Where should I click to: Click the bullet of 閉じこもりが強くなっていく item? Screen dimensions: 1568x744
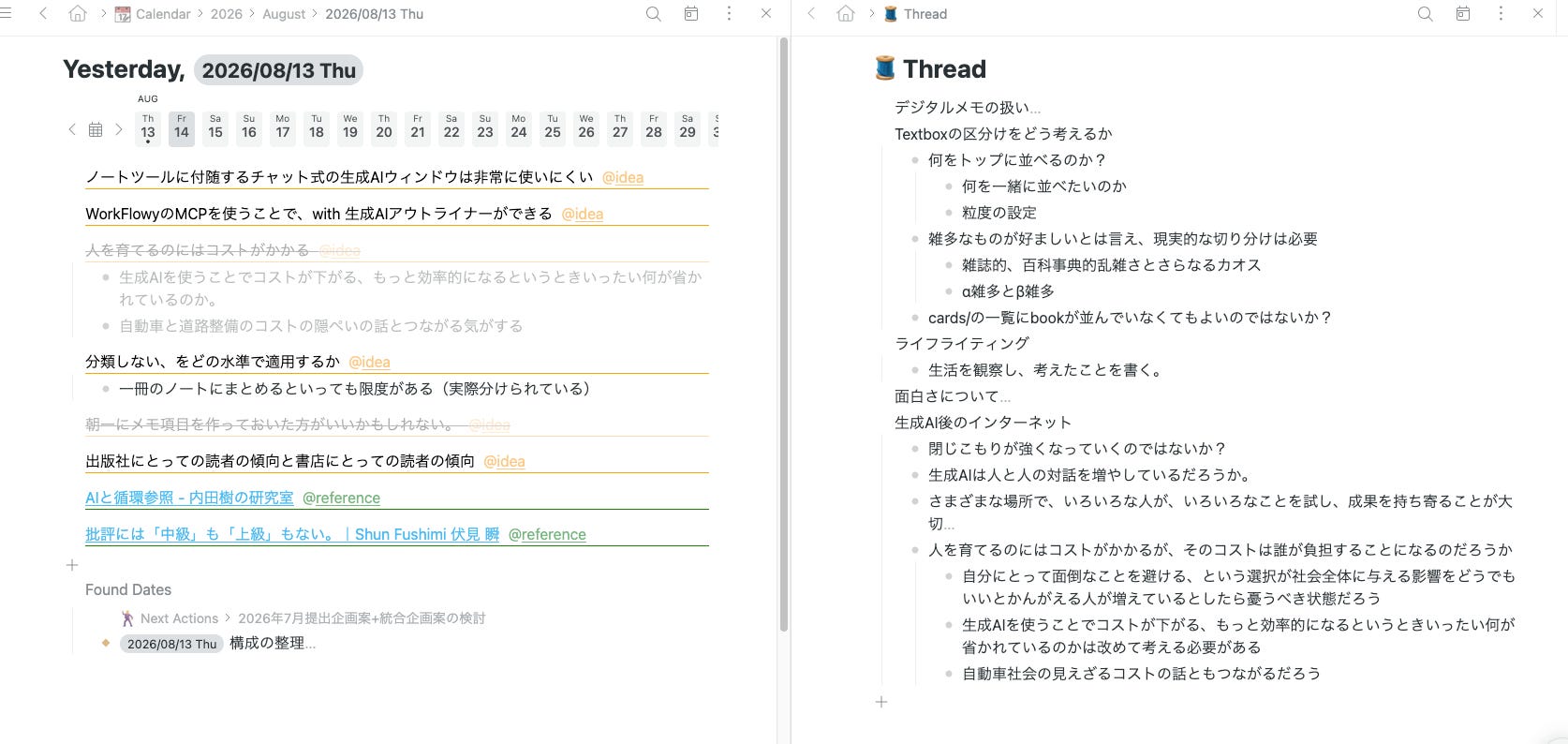point(915,449)
